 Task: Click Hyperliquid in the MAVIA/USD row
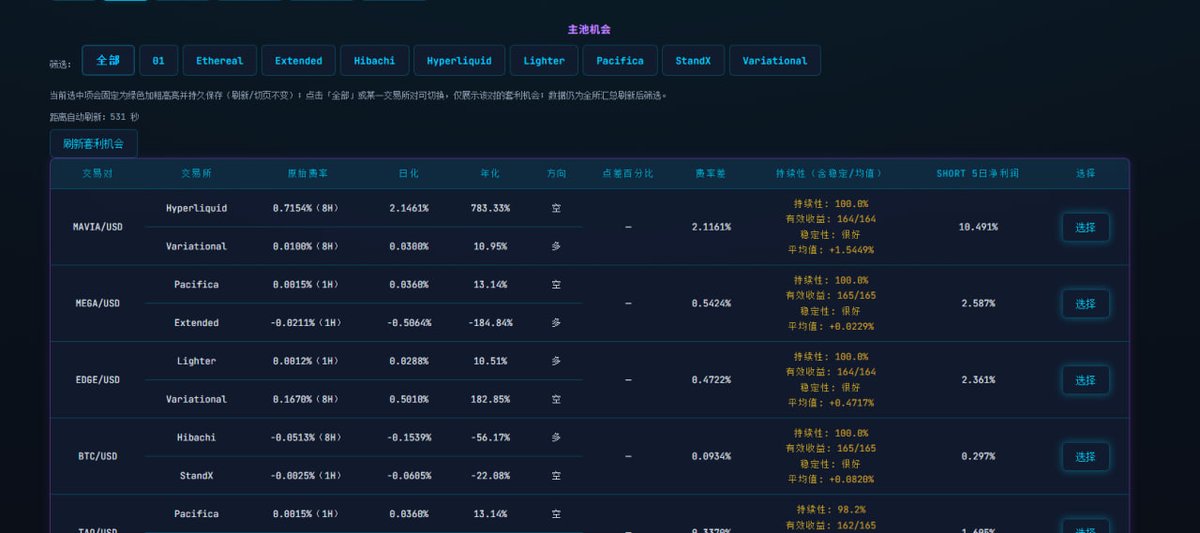[x=196, y=208]
